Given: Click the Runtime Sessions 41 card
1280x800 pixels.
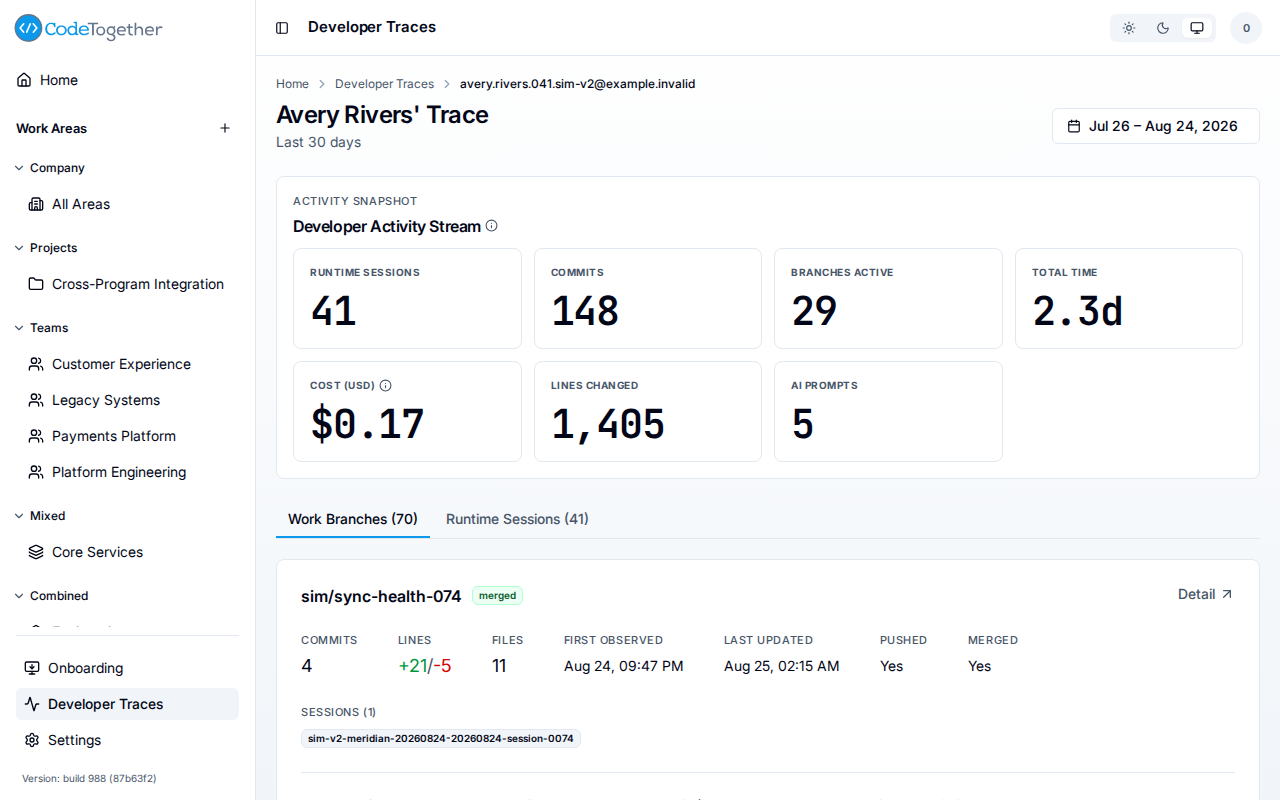Looking at the screenshot, I should [407, 298].
